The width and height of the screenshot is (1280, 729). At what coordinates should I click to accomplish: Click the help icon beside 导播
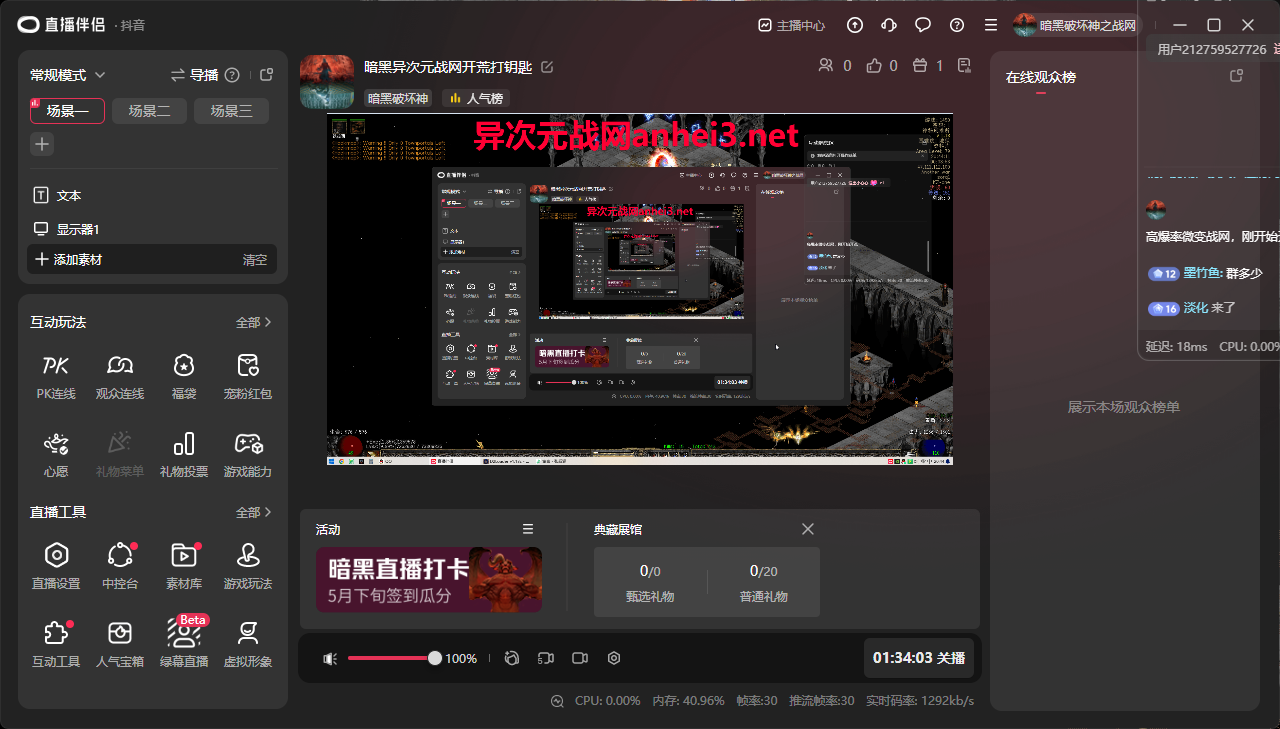(x=232, y=75)
